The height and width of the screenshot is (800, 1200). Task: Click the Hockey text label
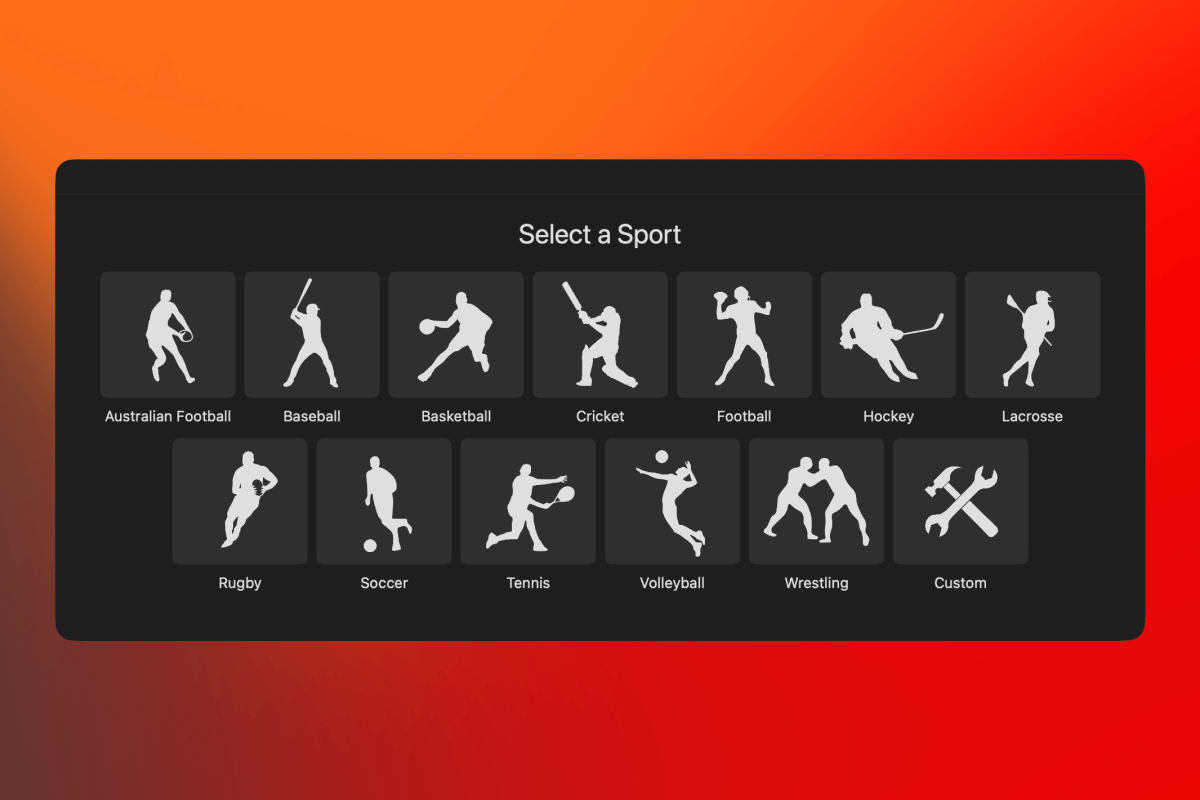888,416
